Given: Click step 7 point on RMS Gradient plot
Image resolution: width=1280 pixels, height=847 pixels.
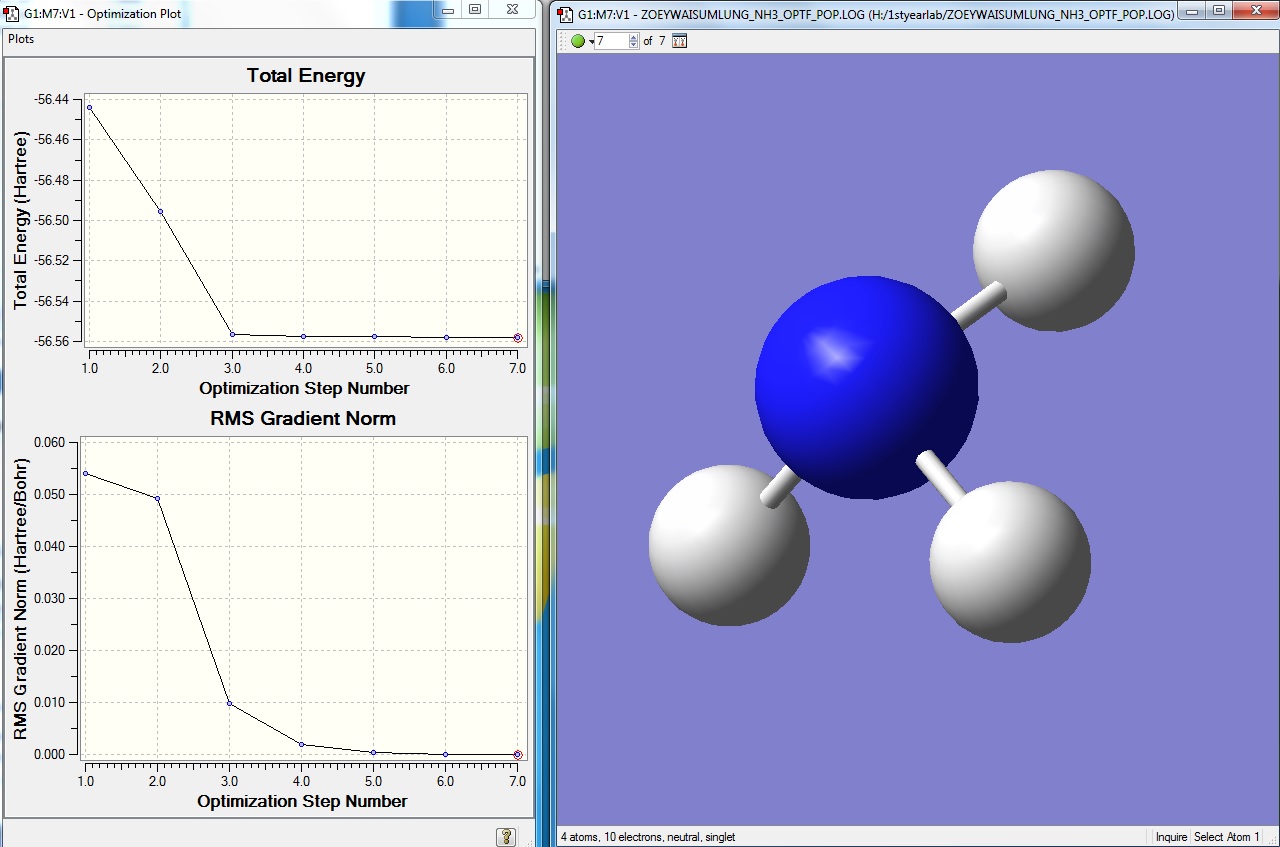Looking at the screenshot, I should point(518,755).
